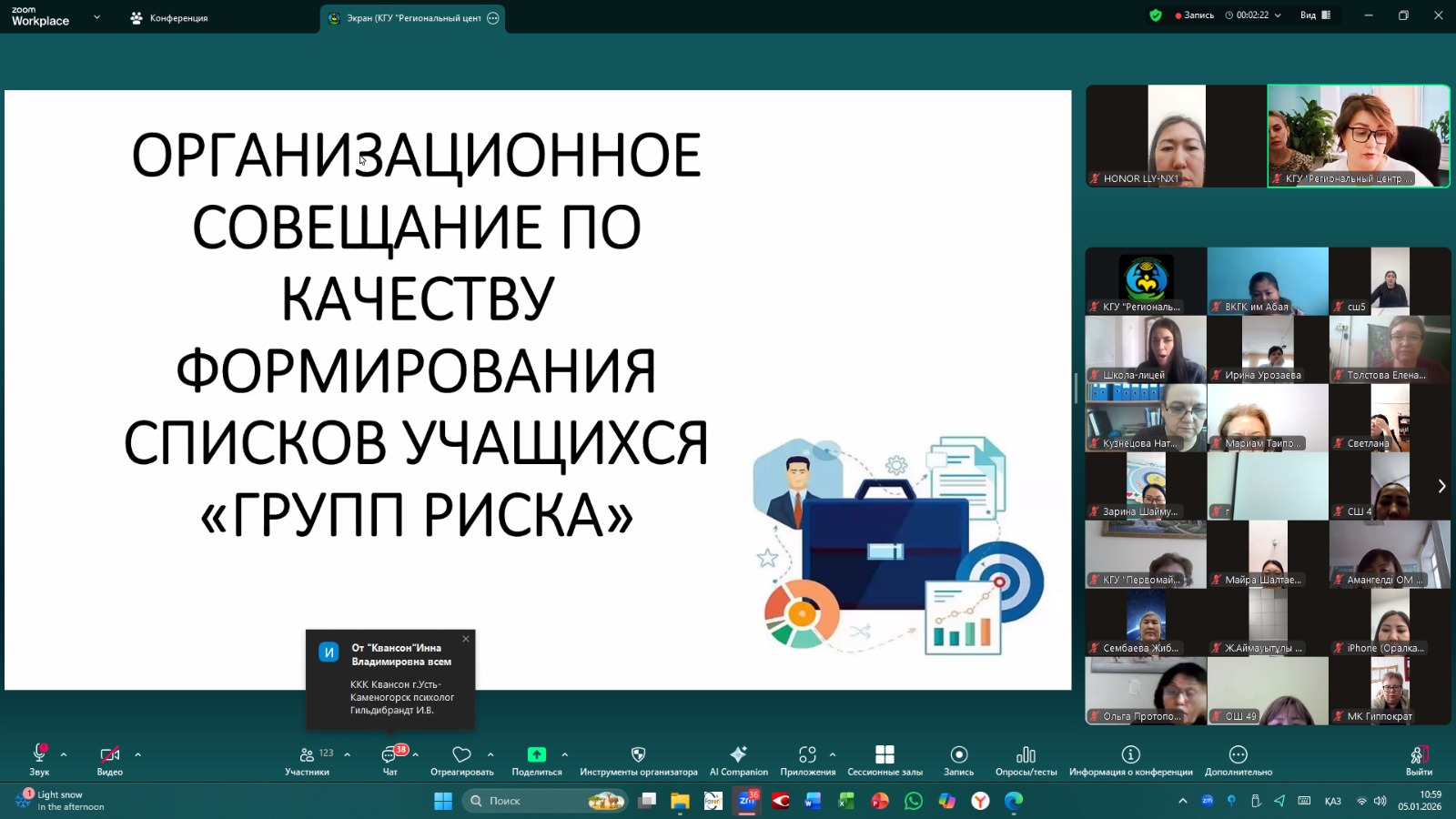Screen dimensions: 1456x819
Task: Toggle recording with Запись toolbar button
Action: (x=958, y=760)
